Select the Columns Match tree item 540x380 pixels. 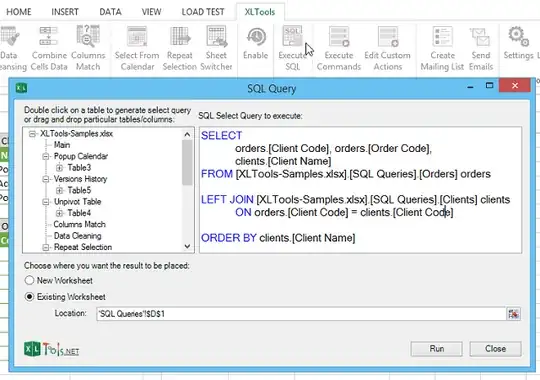pyautogui.click(x=80, y=225)
